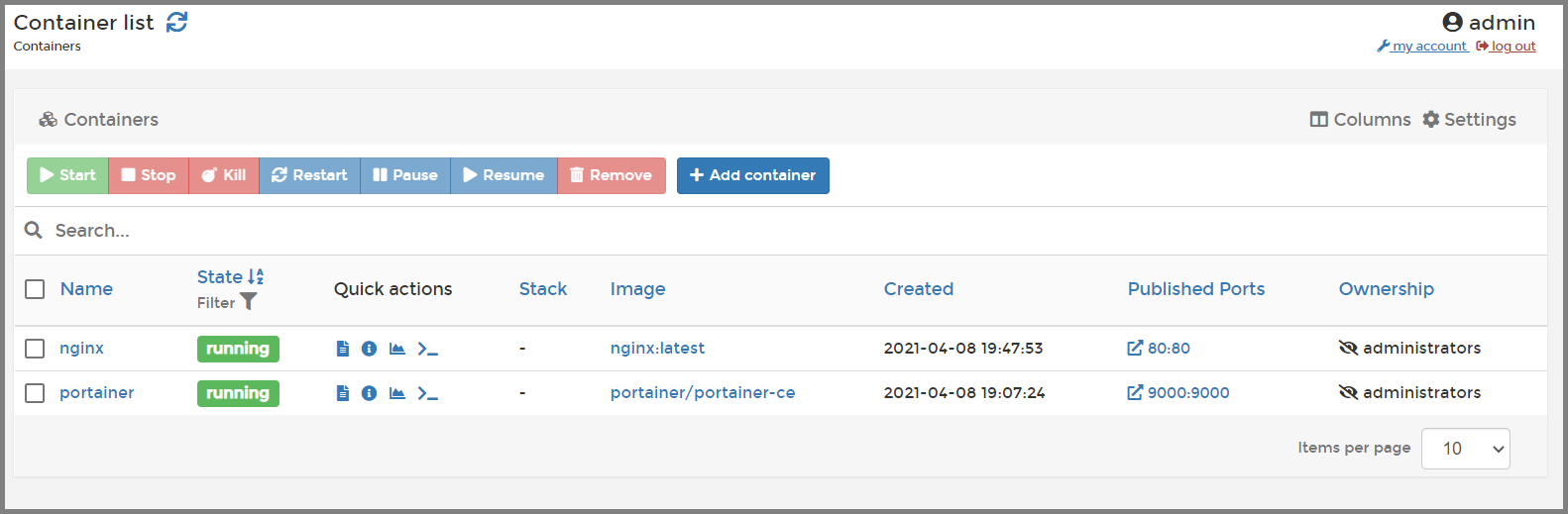Viewport: 1568px width, 514px height.
Task: Sort by the Name column header
Action: [x=86, y=289]
